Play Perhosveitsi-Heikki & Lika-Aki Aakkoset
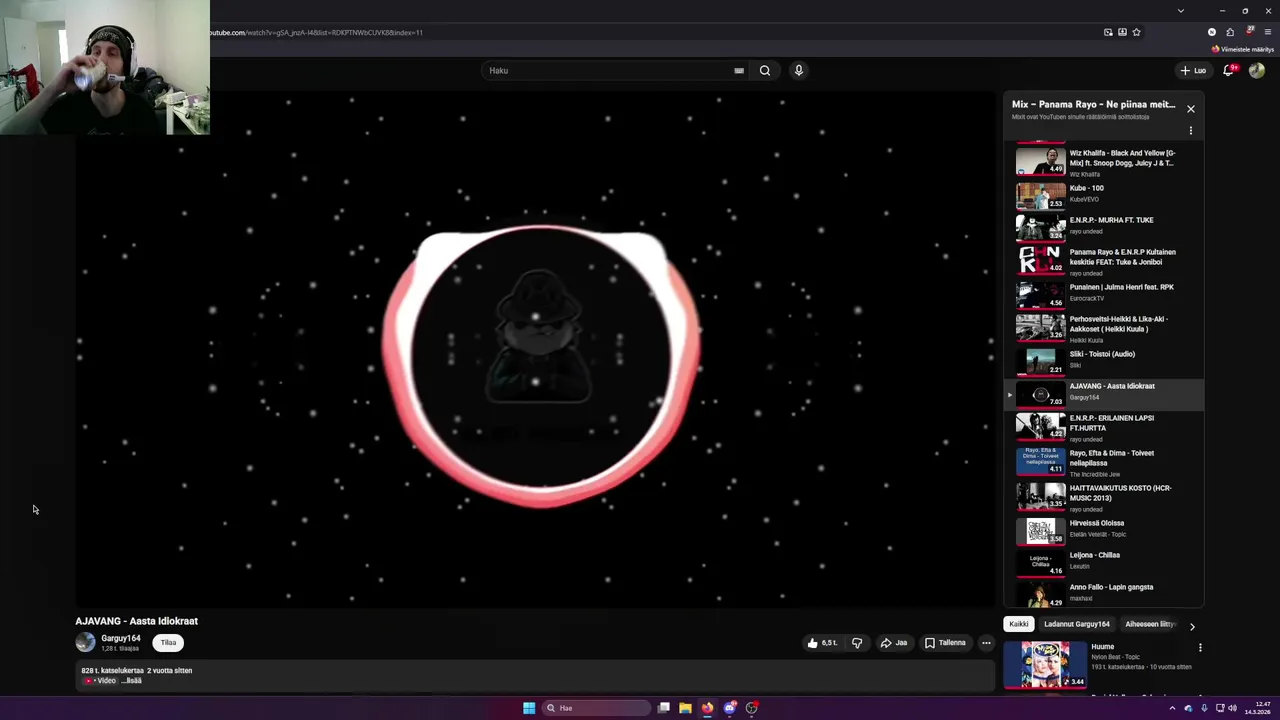This screenshot has width=1280, height=720. 1104,328
